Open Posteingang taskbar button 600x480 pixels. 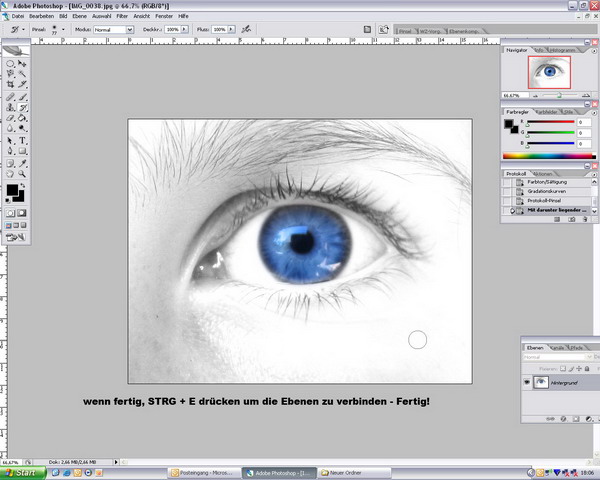pos(203,473)
